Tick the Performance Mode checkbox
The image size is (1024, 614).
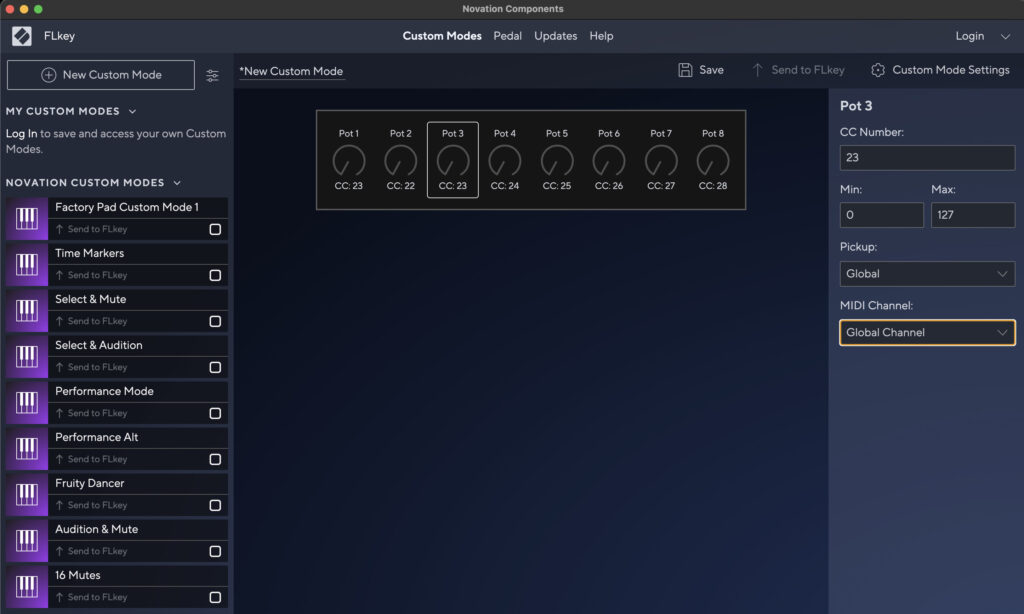[215, 413]
